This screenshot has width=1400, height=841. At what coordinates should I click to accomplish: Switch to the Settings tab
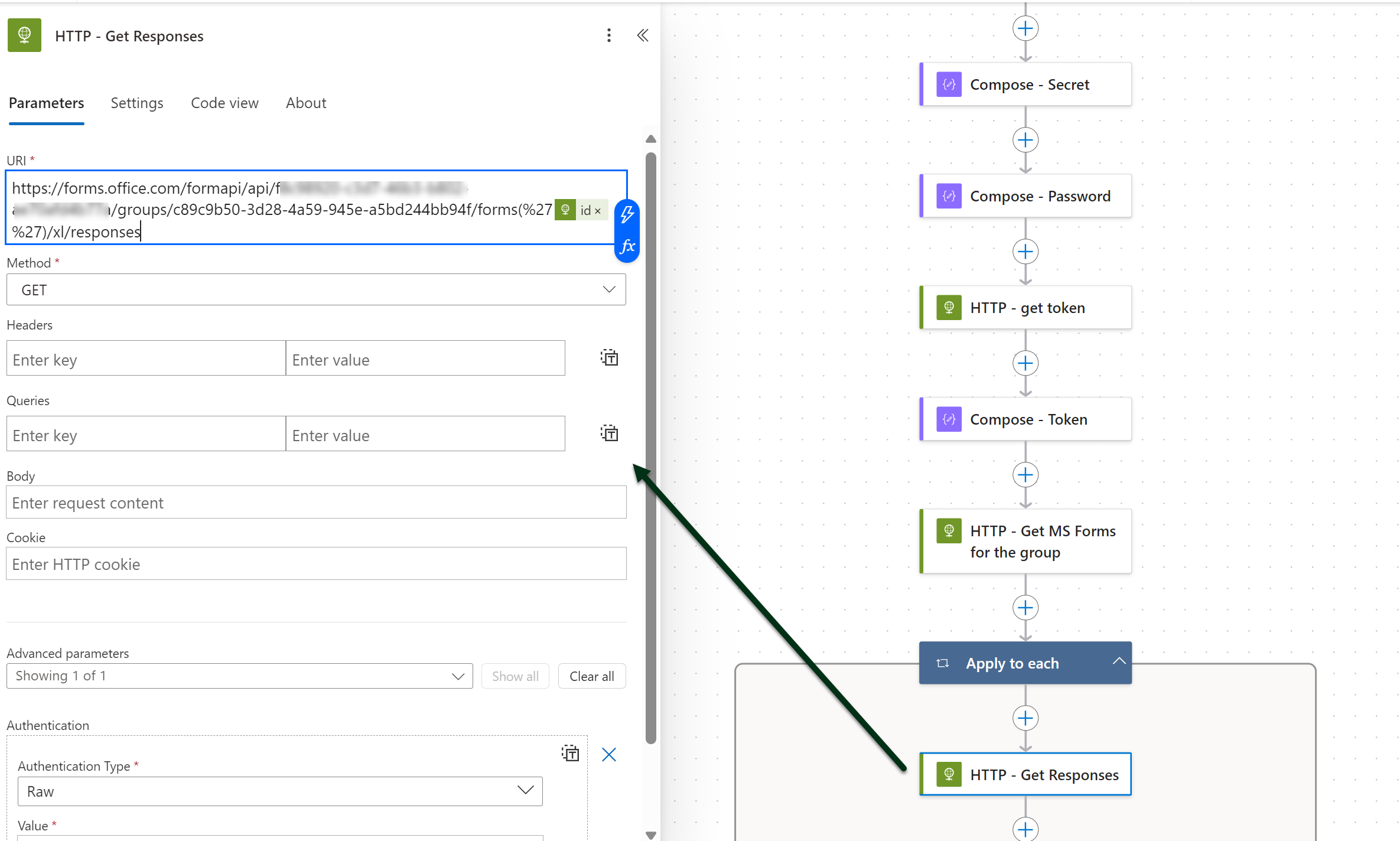tap(137, 103)
